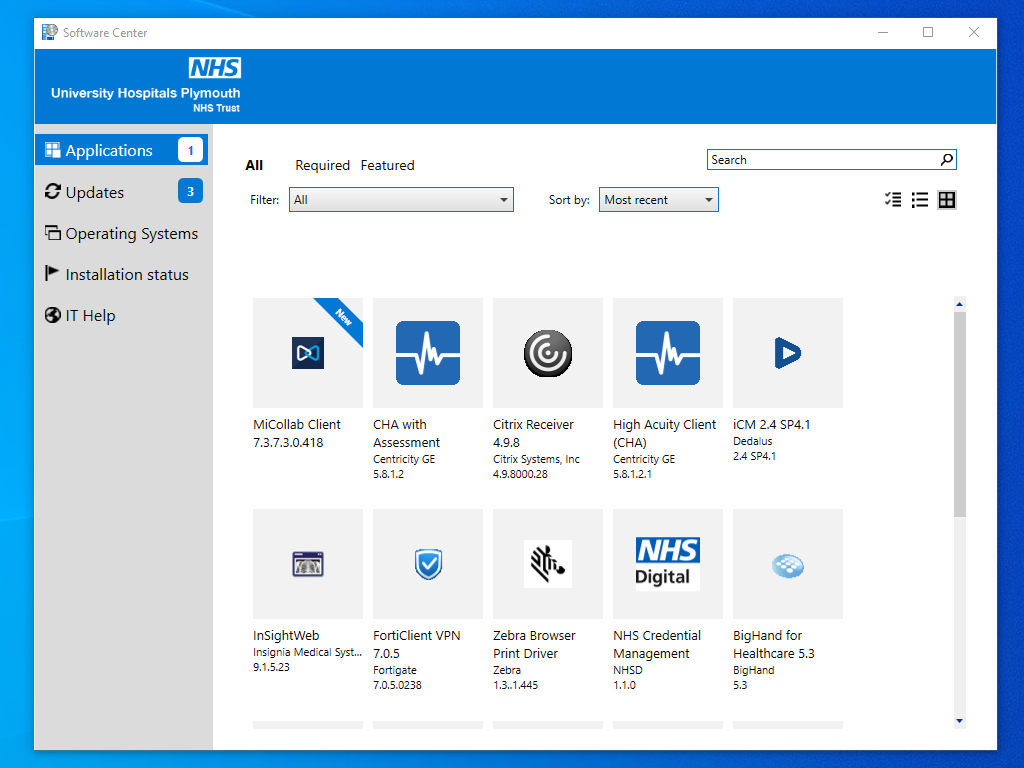The height and width of the screenshot is (768, 1024).
Task: Click the 'iCM 2.4 SP4.1' title text
Action: 771,424
